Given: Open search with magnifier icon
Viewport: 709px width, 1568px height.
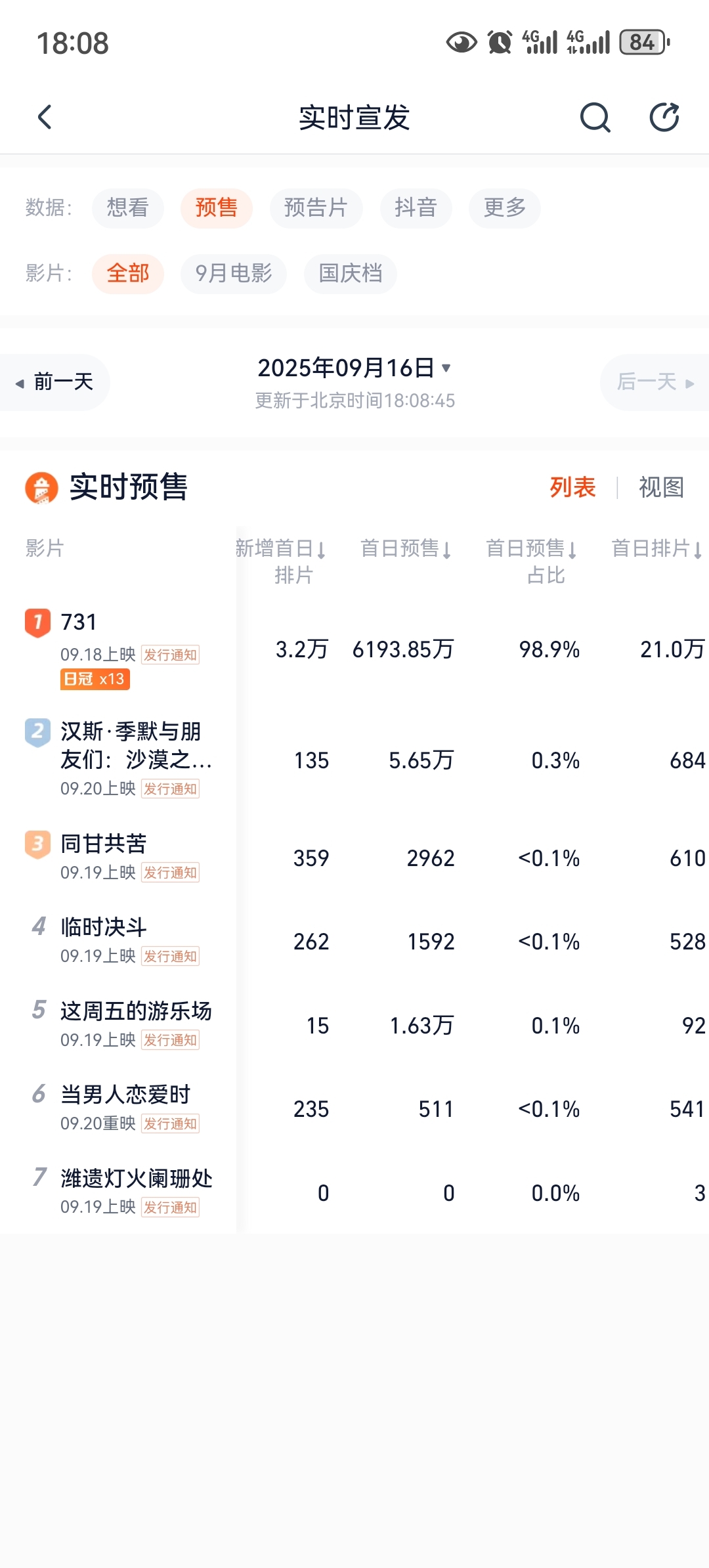Looking at the screenshot, I should tap(595, 118).
